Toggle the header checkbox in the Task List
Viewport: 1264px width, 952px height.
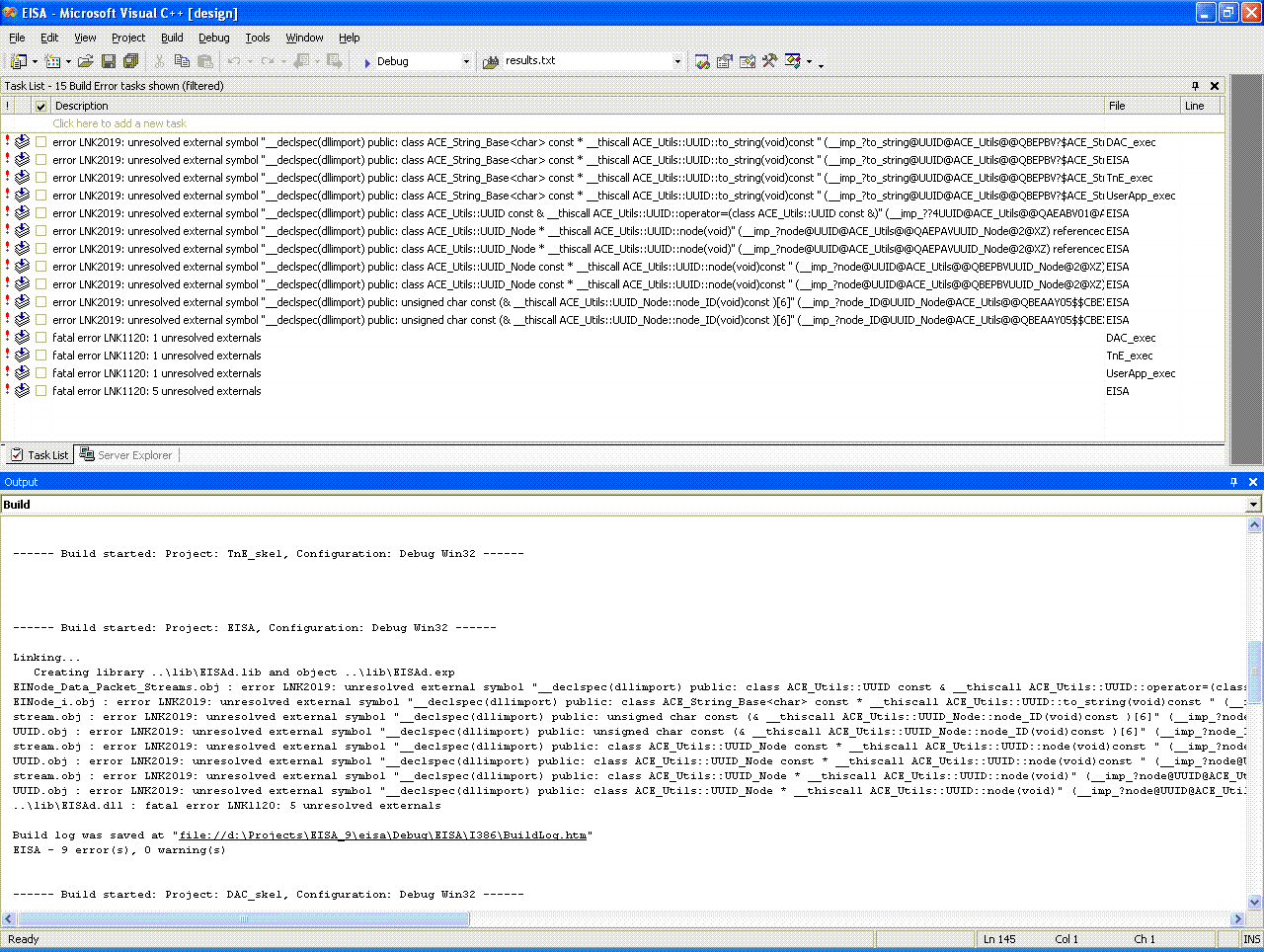click(x=40, y=106)
